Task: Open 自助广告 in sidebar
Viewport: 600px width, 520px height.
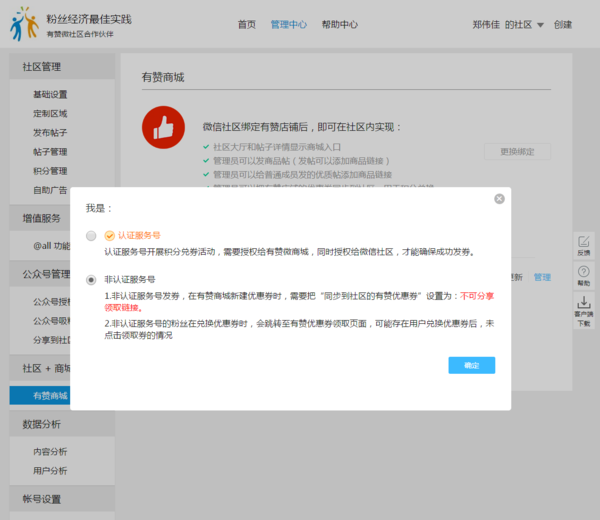Action: coord(50,190)
